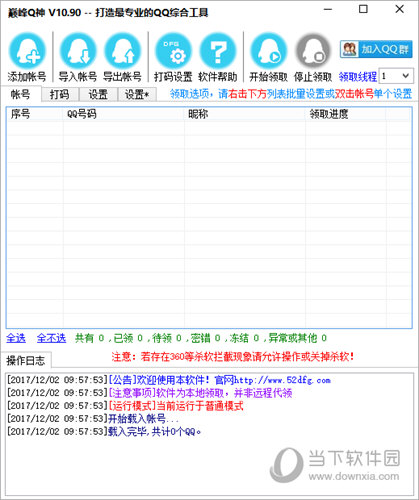
Task: Click the 领取进度 column header
Action: click(x=346, y=114)
